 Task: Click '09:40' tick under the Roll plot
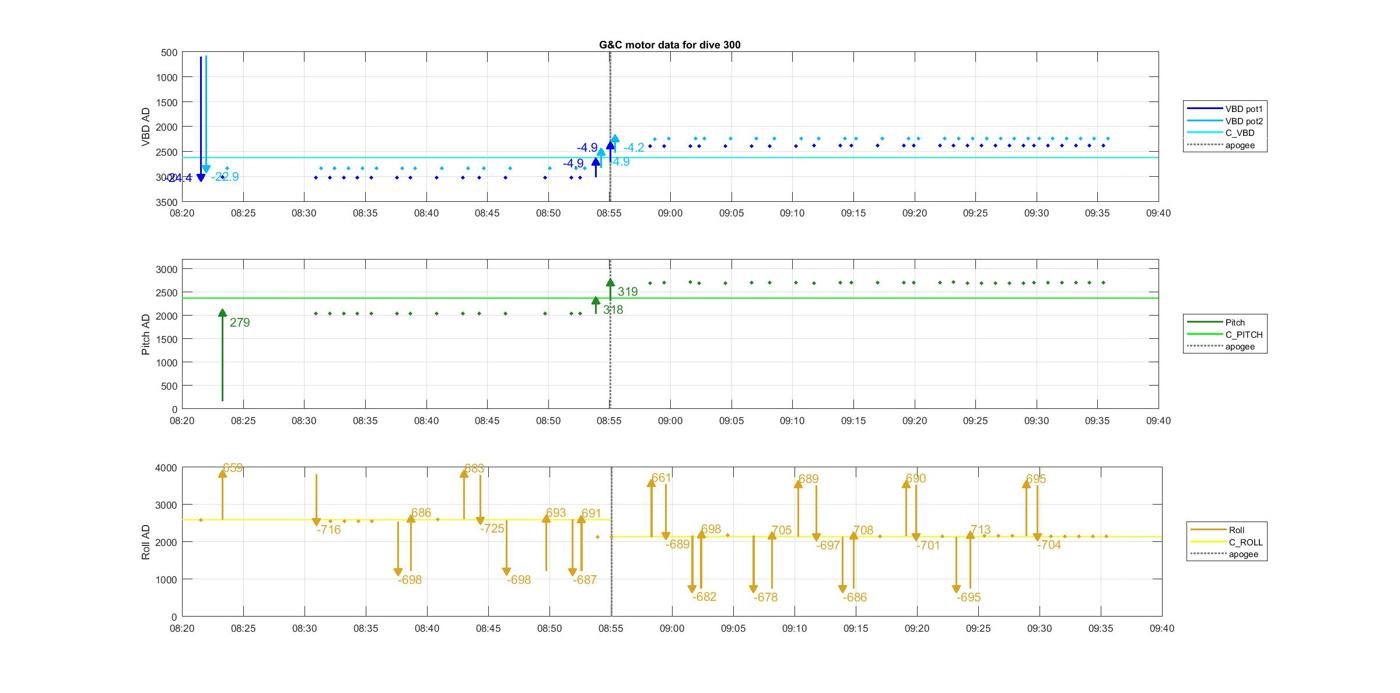point(1161,629)
